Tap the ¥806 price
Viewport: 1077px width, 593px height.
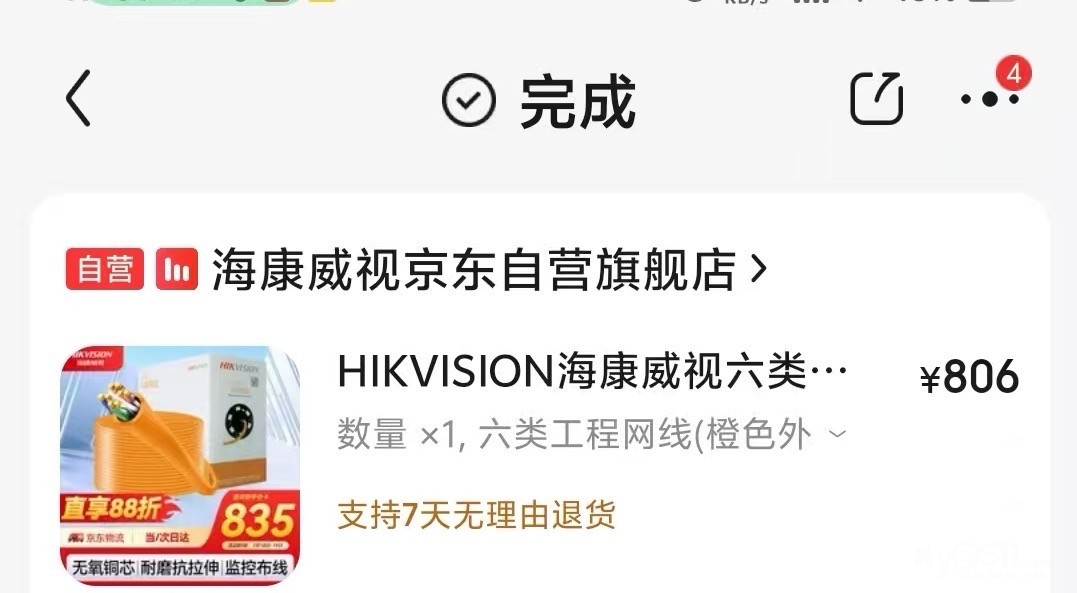click(970, 377)
